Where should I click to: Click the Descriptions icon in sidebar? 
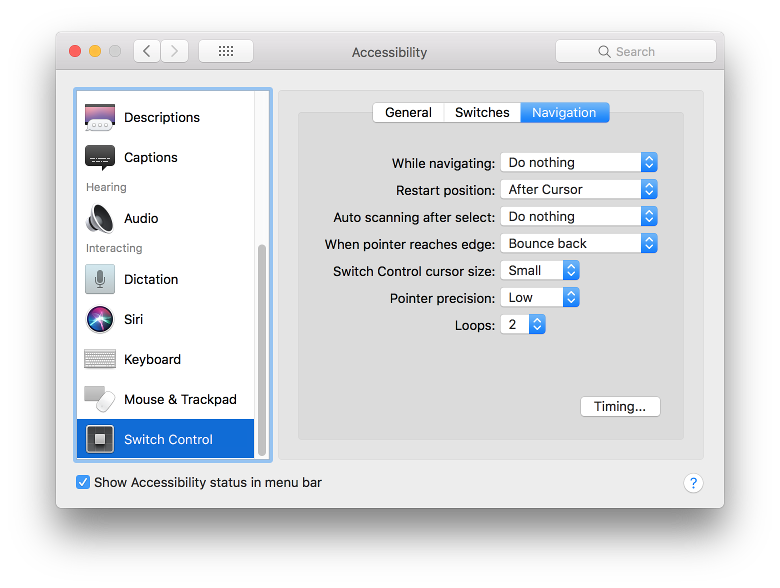(x=100, y=117)
